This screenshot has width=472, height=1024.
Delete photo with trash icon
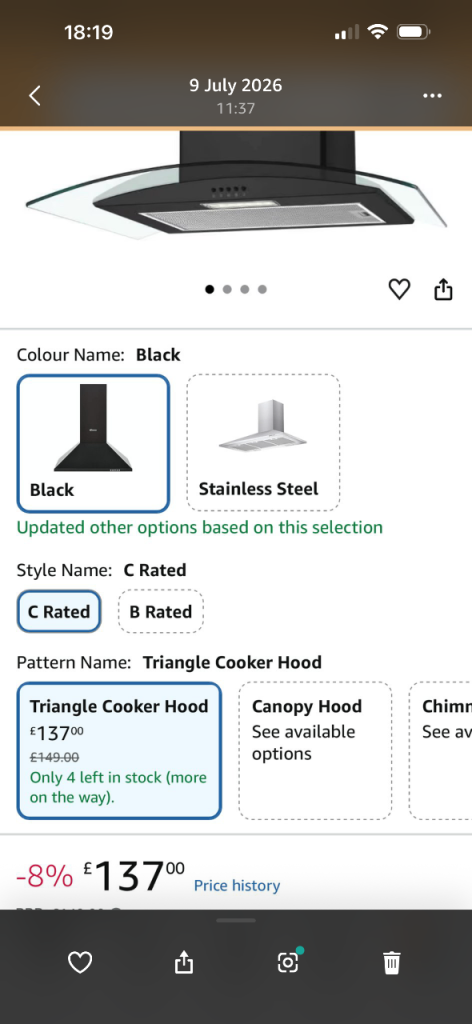392,963
